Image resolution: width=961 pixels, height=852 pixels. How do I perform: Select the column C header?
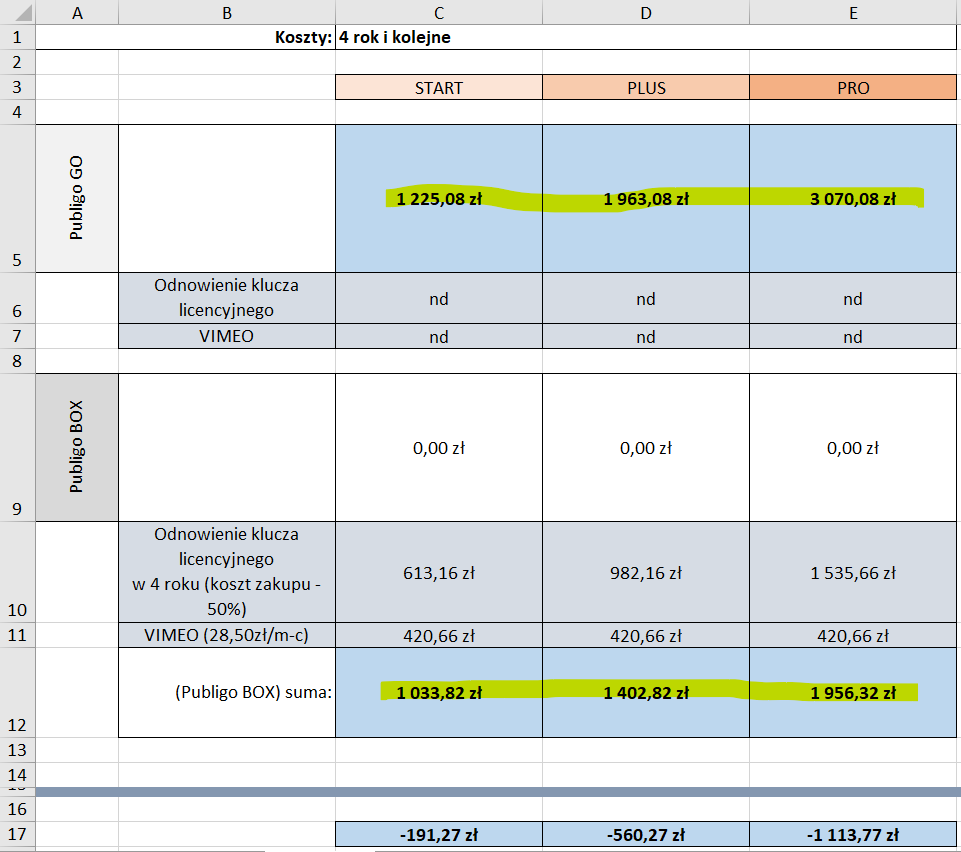(x=439, y=12)
